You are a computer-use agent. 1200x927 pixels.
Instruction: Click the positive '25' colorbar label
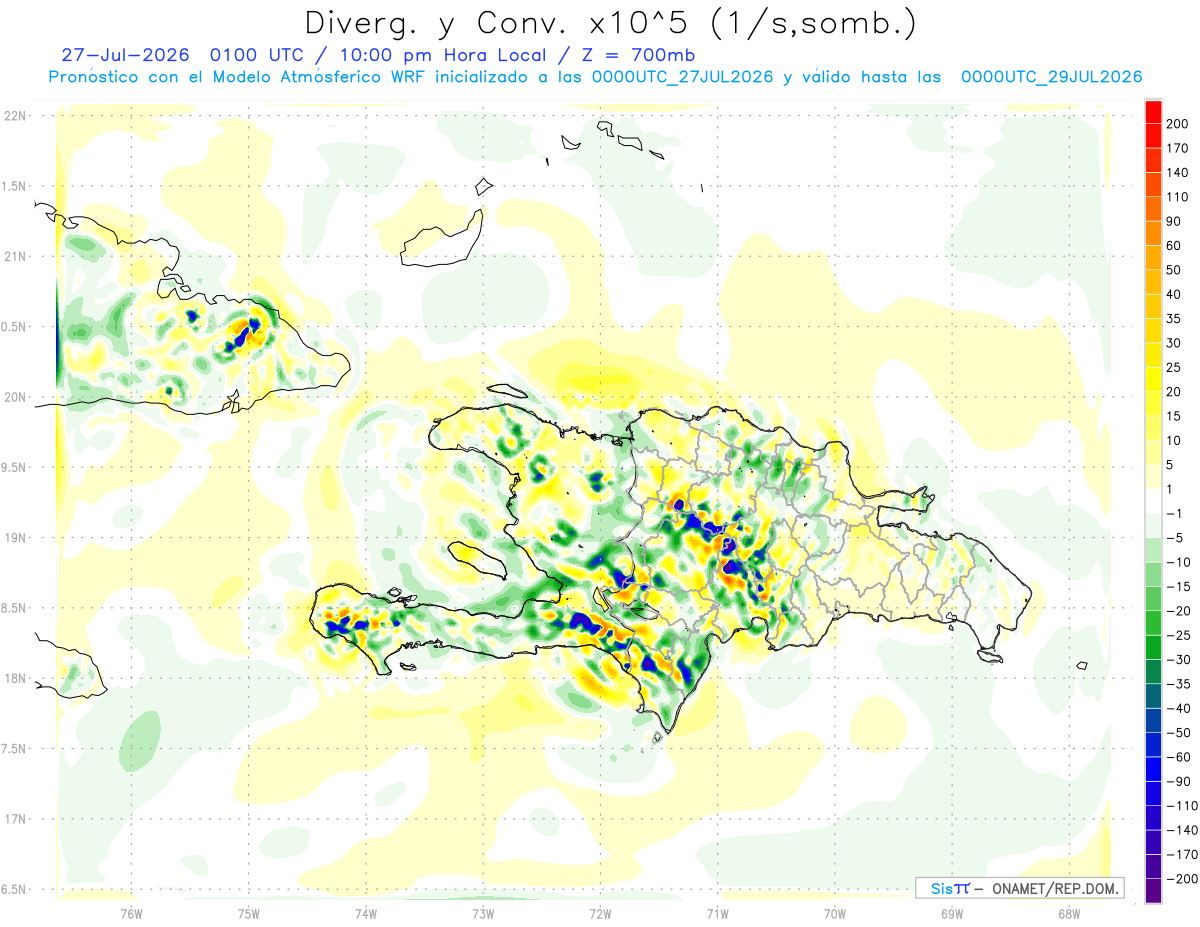point(1174,367)
